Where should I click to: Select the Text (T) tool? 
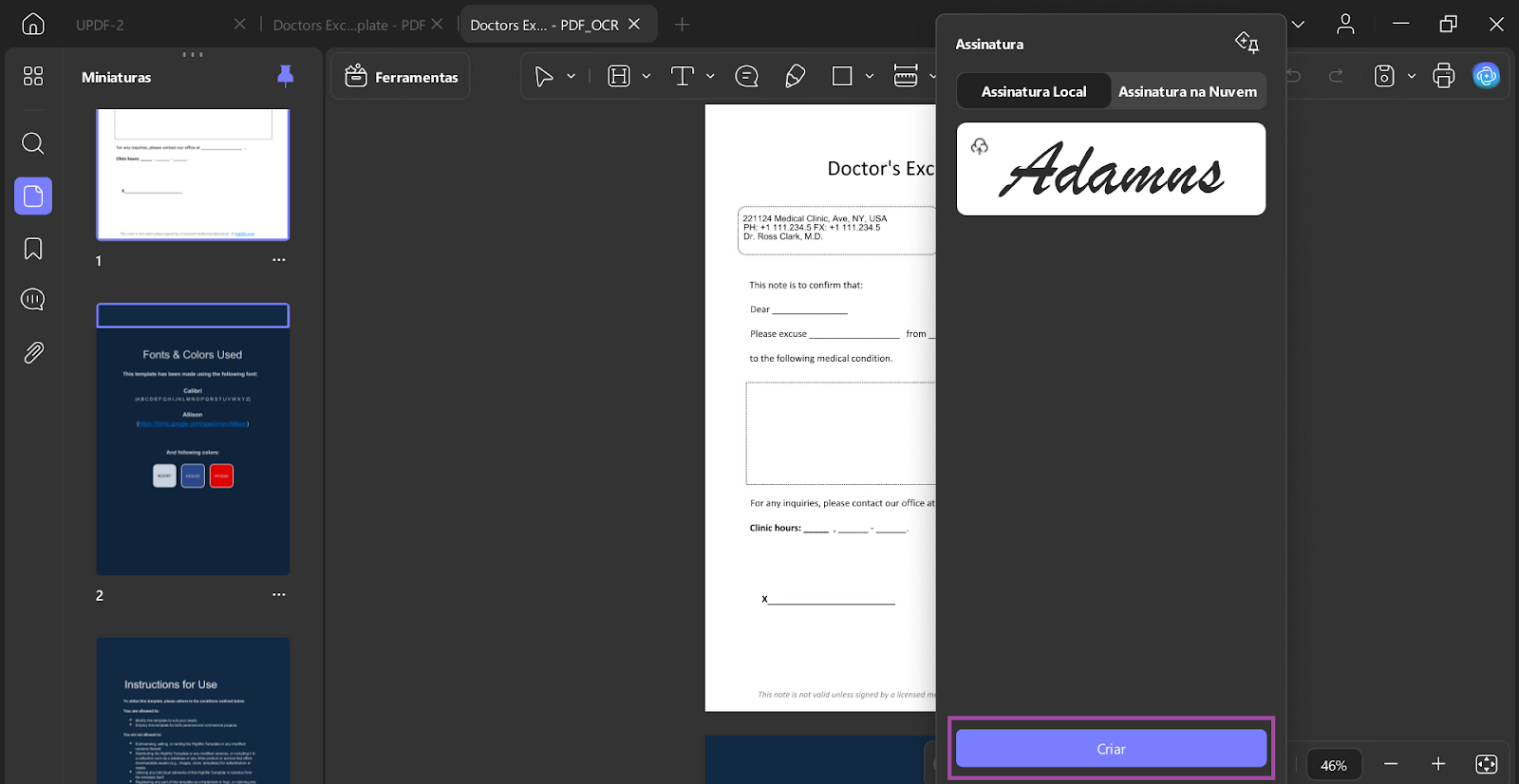pos(683,77)
